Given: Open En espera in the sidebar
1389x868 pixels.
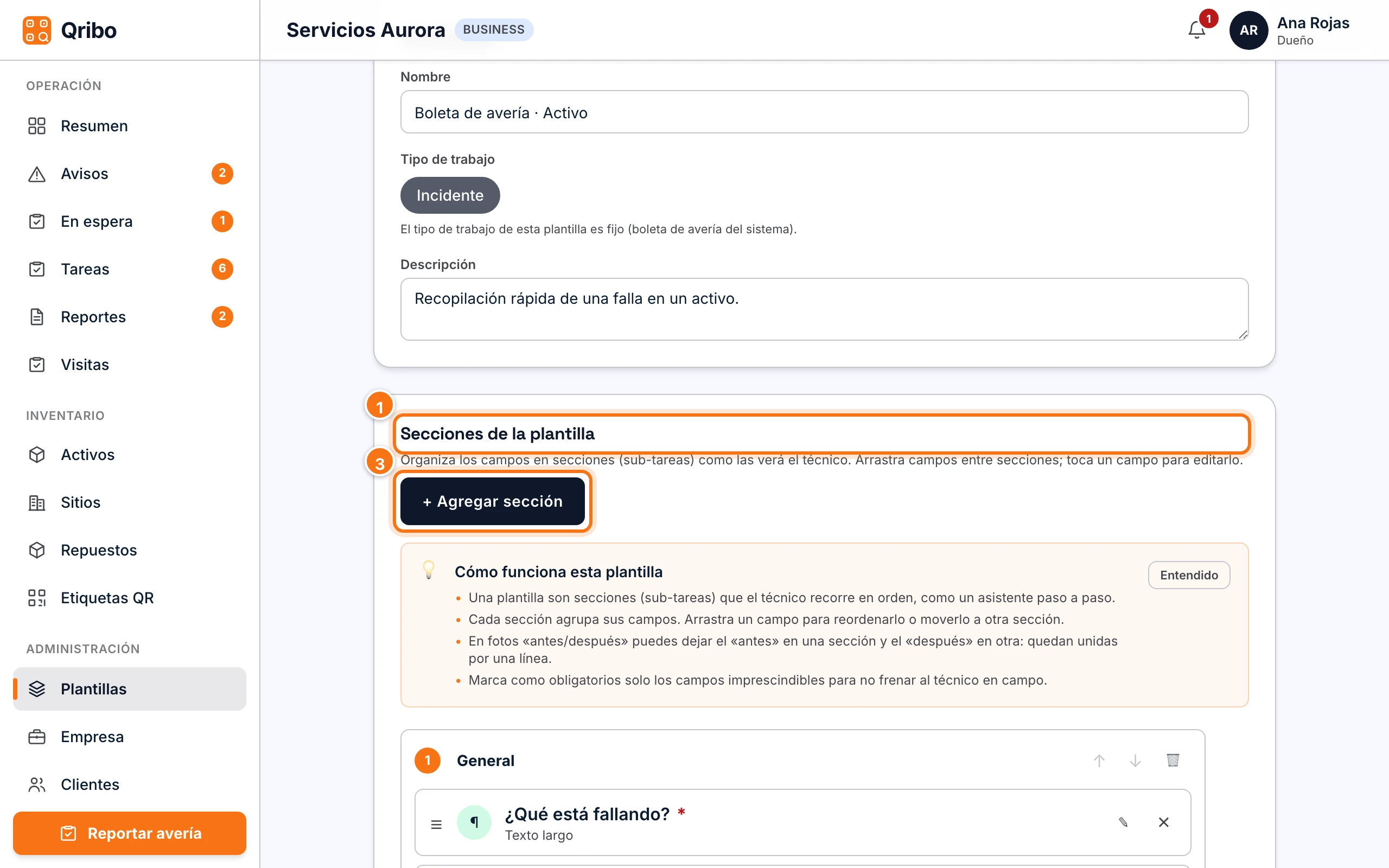Looking at the screenshot, I should [x=130, y=221].
